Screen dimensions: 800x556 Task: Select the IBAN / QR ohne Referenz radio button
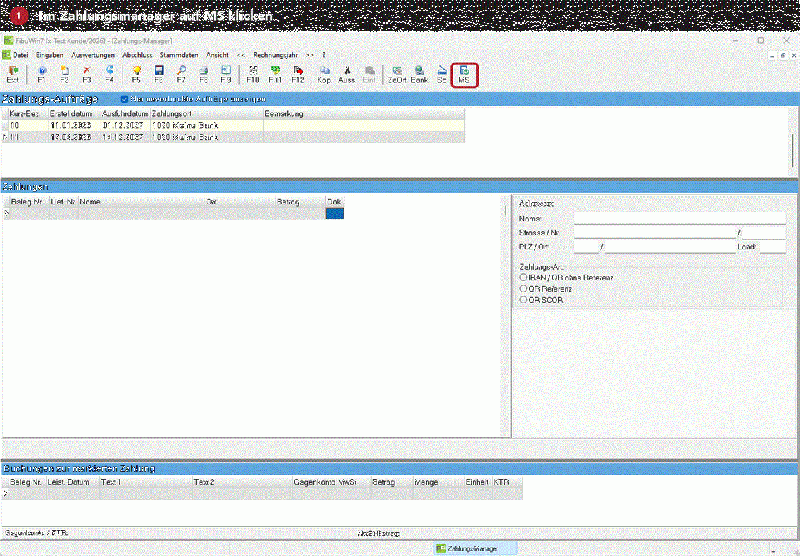(523, 277)
